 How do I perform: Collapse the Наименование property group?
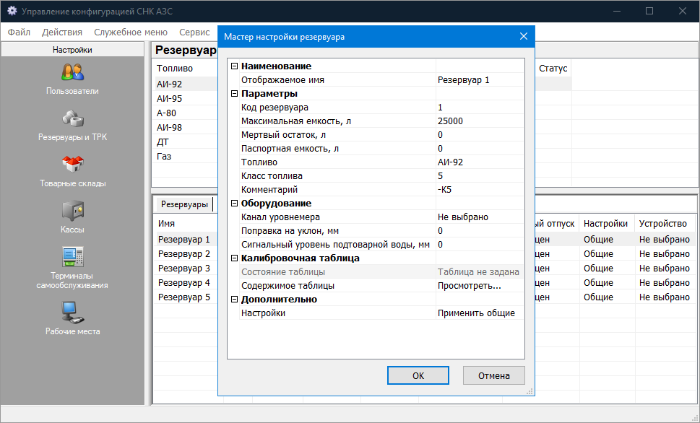click(x=234, y=66)
